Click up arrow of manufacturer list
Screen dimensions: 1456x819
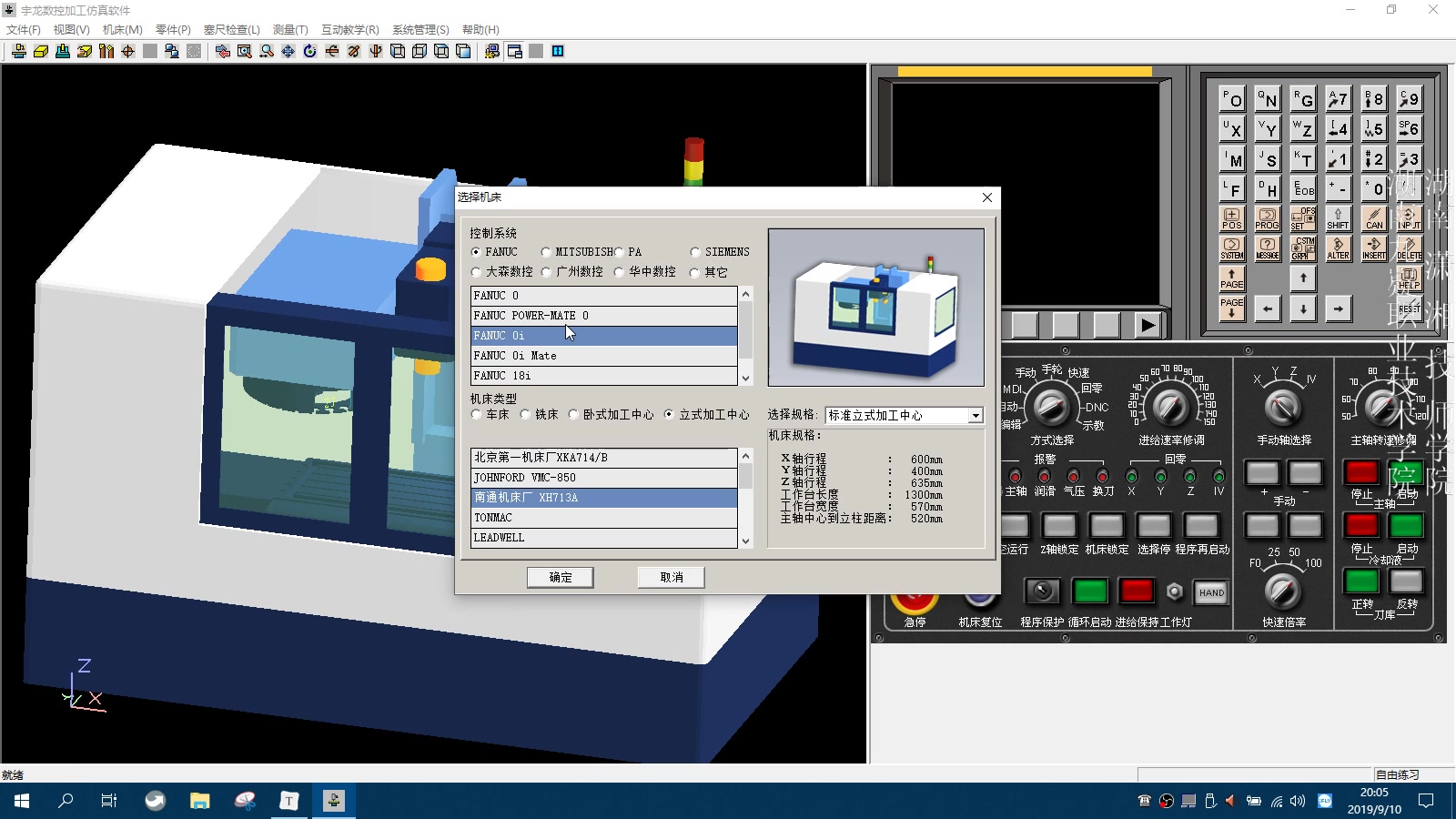[x=746, y=456]
